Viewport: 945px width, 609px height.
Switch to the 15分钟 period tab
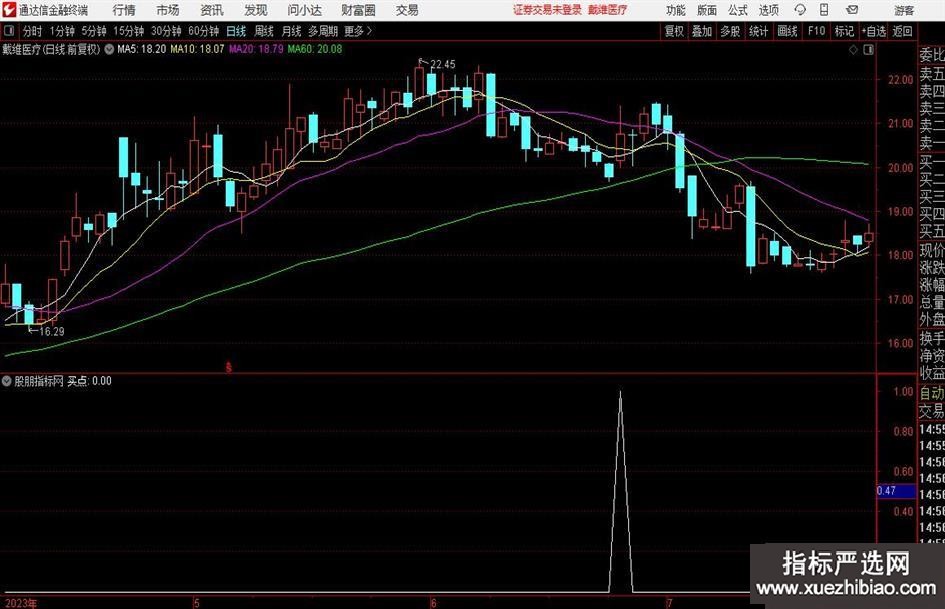(x=129, y=31)
